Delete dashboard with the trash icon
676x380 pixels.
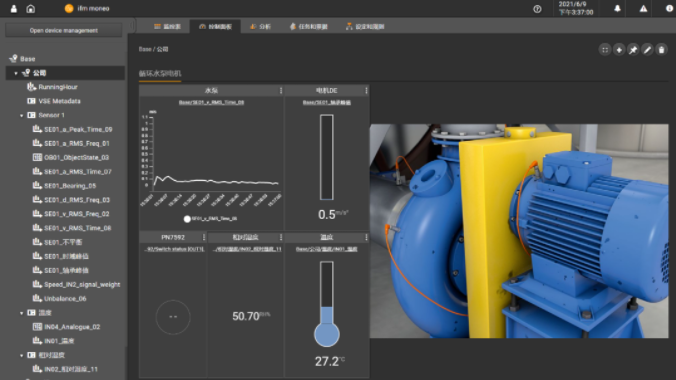pyautogui.click(x=661, y=50)
